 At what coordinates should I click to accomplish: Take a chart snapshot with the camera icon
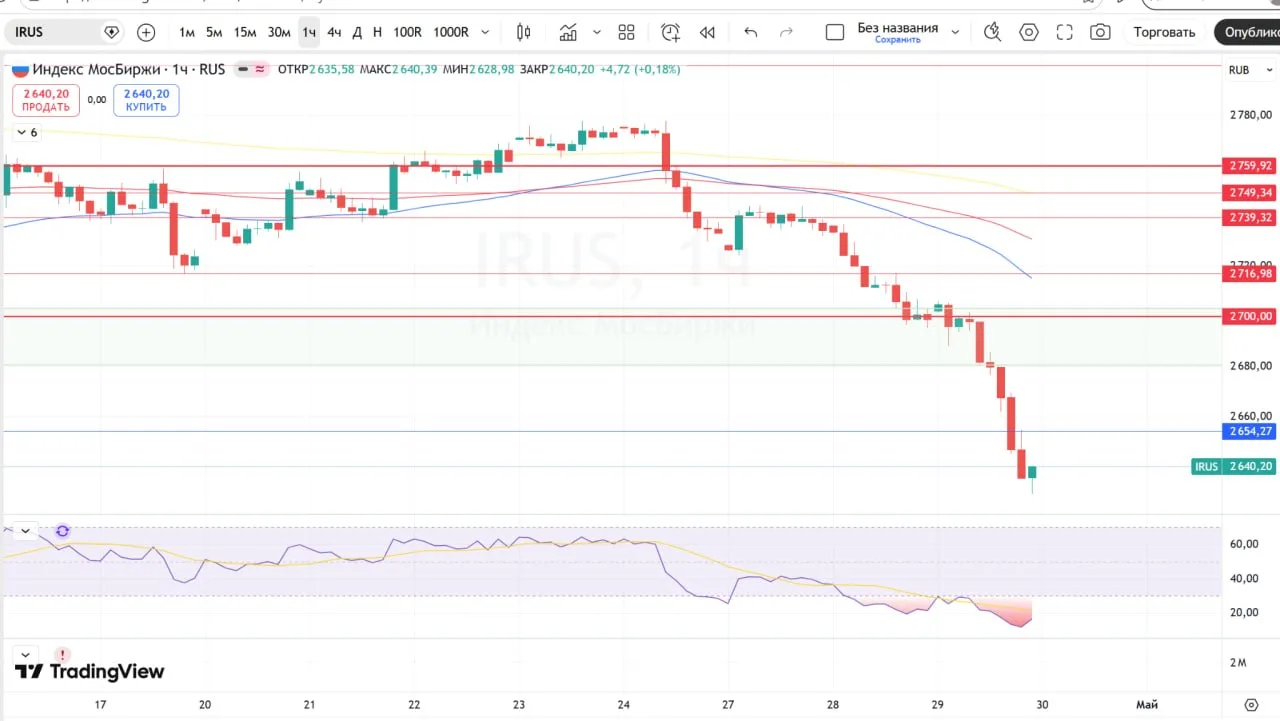coord(1100,32)
